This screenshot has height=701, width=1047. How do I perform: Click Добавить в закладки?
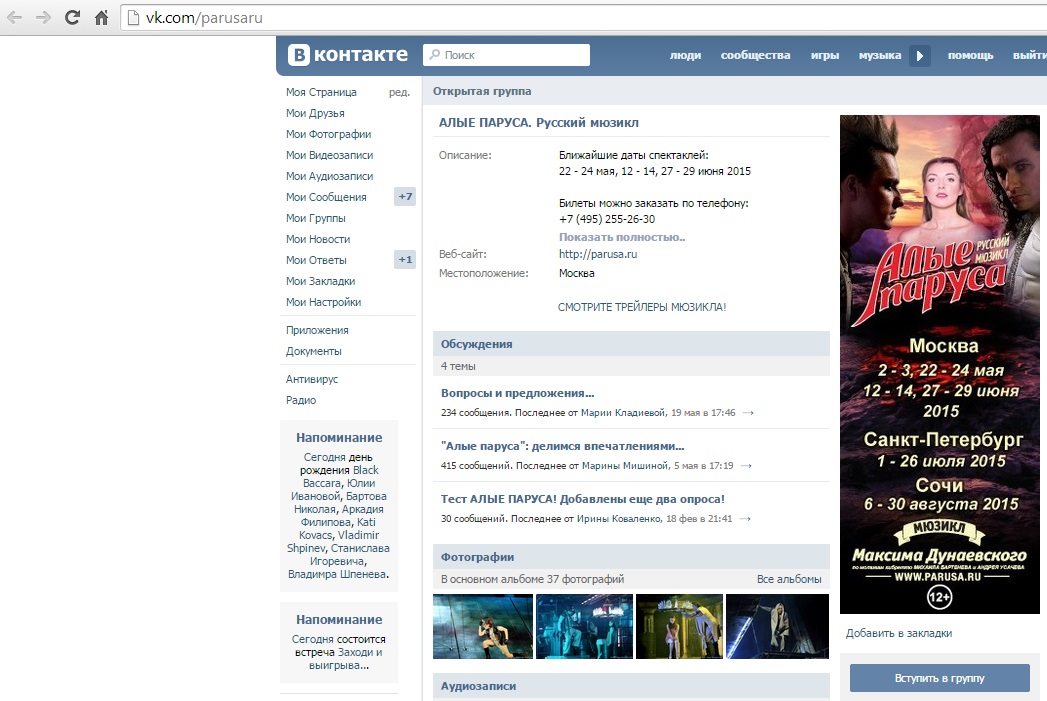(899, 634)
